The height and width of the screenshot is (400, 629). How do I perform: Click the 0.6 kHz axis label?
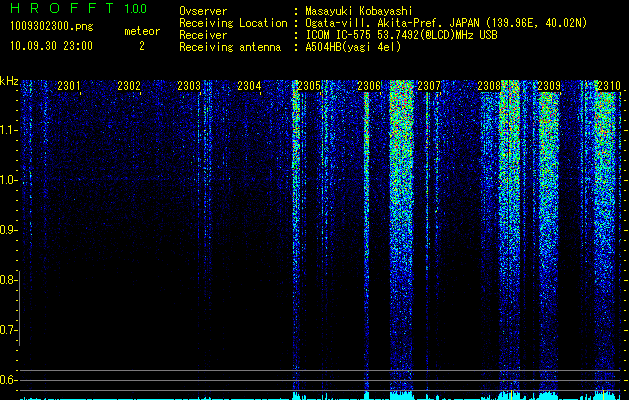point(8,380)
